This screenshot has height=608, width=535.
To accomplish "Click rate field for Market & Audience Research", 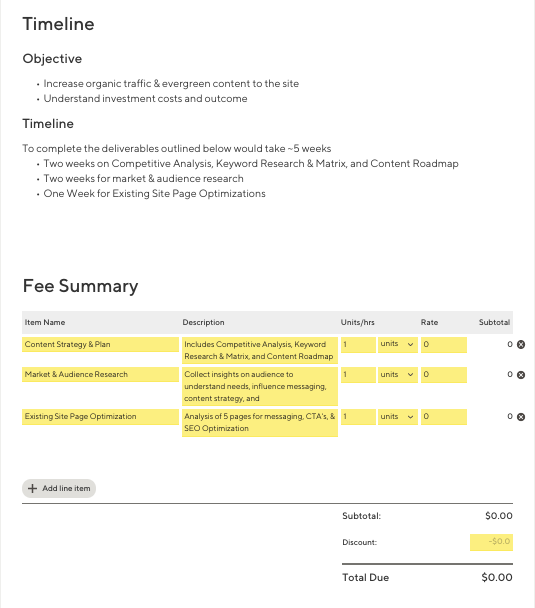I will [444, 375].
